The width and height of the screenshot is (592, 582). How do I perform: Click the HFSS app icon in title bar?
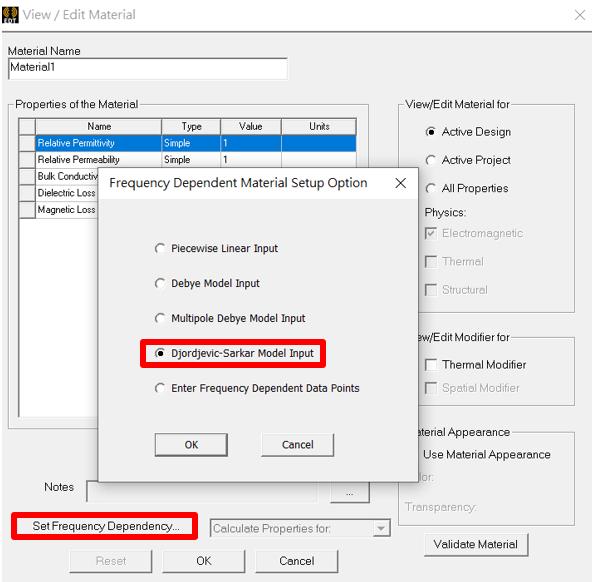10,15
